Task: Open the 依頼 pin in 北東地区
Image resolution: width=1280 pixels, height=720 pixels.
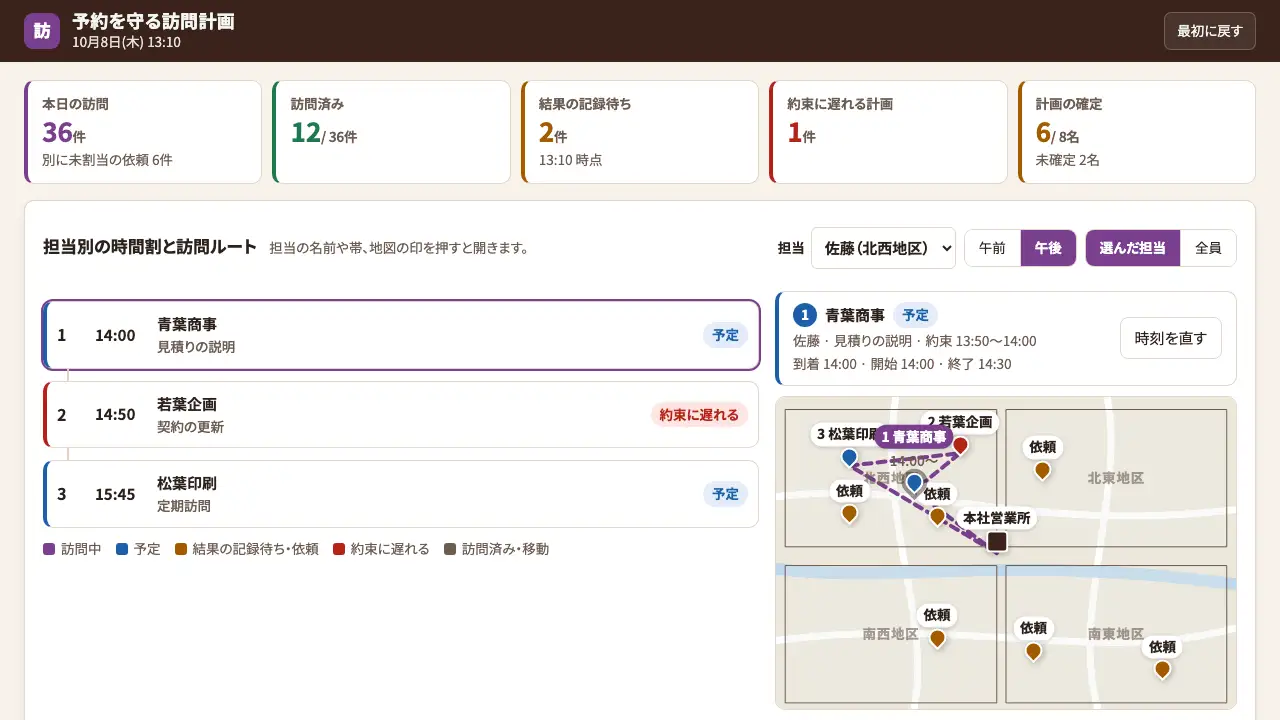Action: tap(1042, 470)
